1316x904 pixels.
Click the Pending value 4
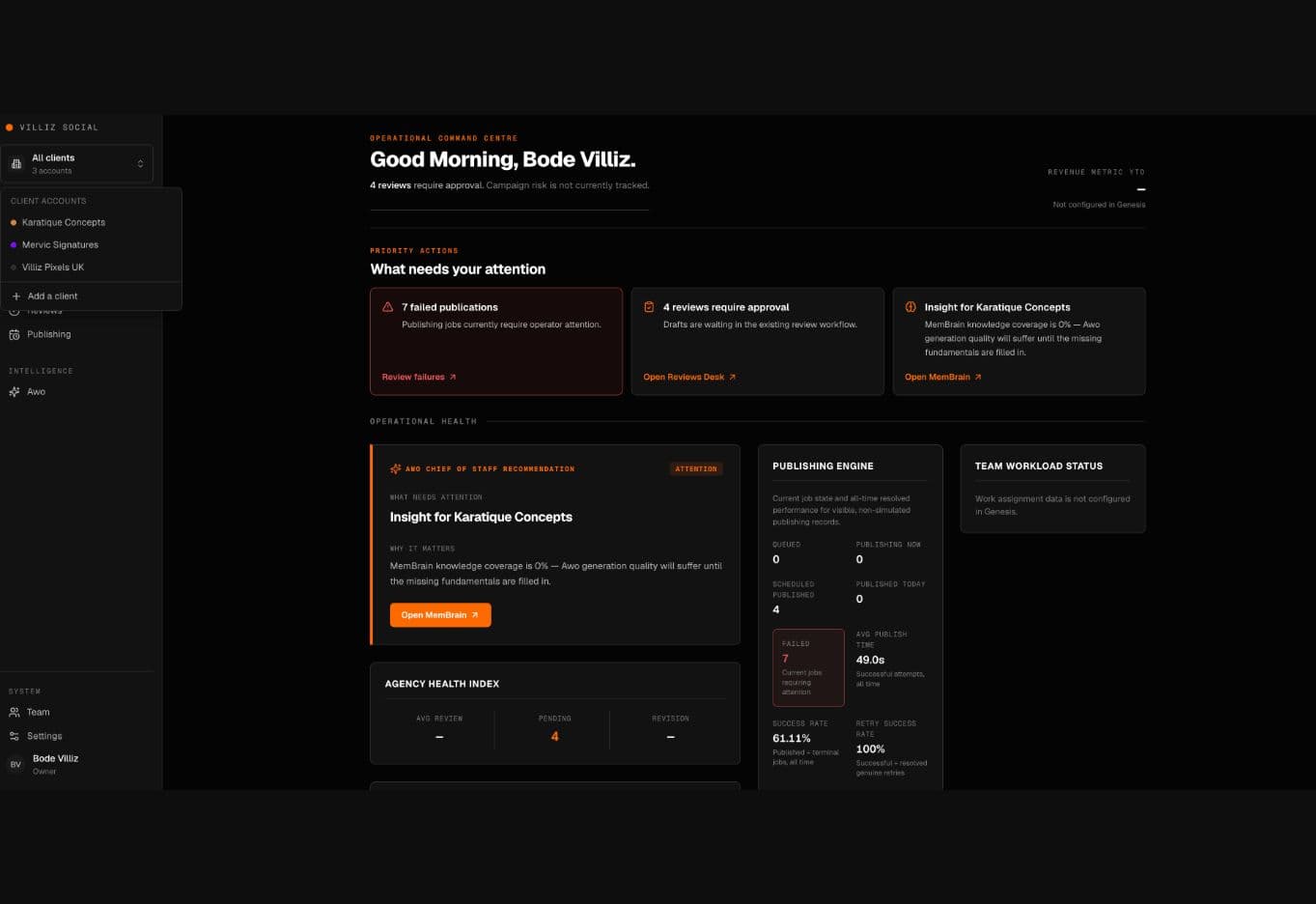[554, 736]
